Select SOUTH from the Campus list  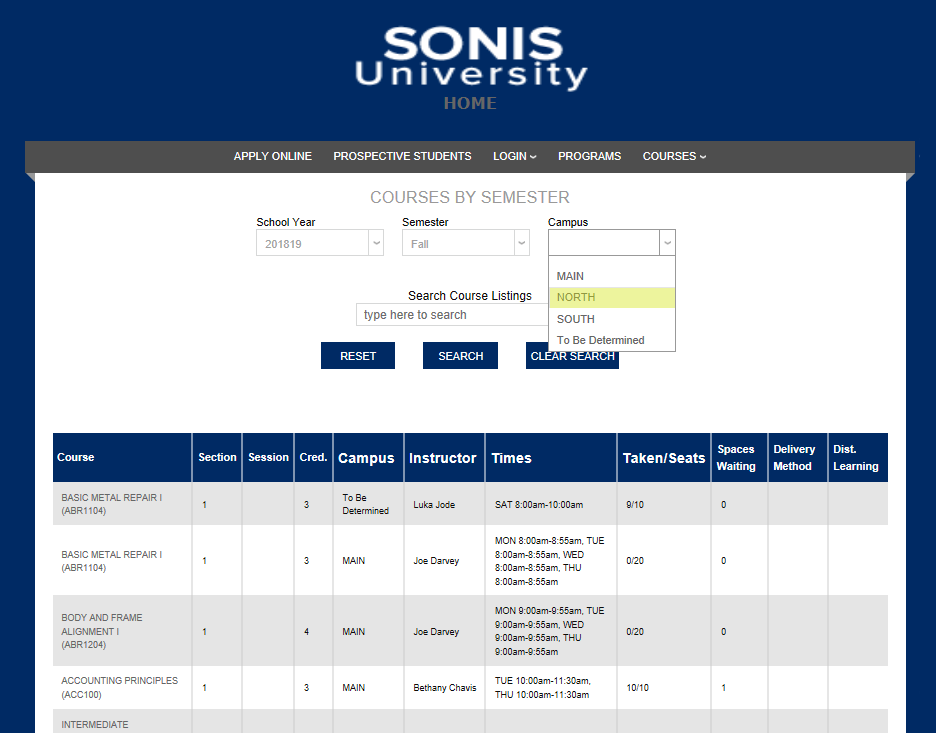click(x=576, y=319)
